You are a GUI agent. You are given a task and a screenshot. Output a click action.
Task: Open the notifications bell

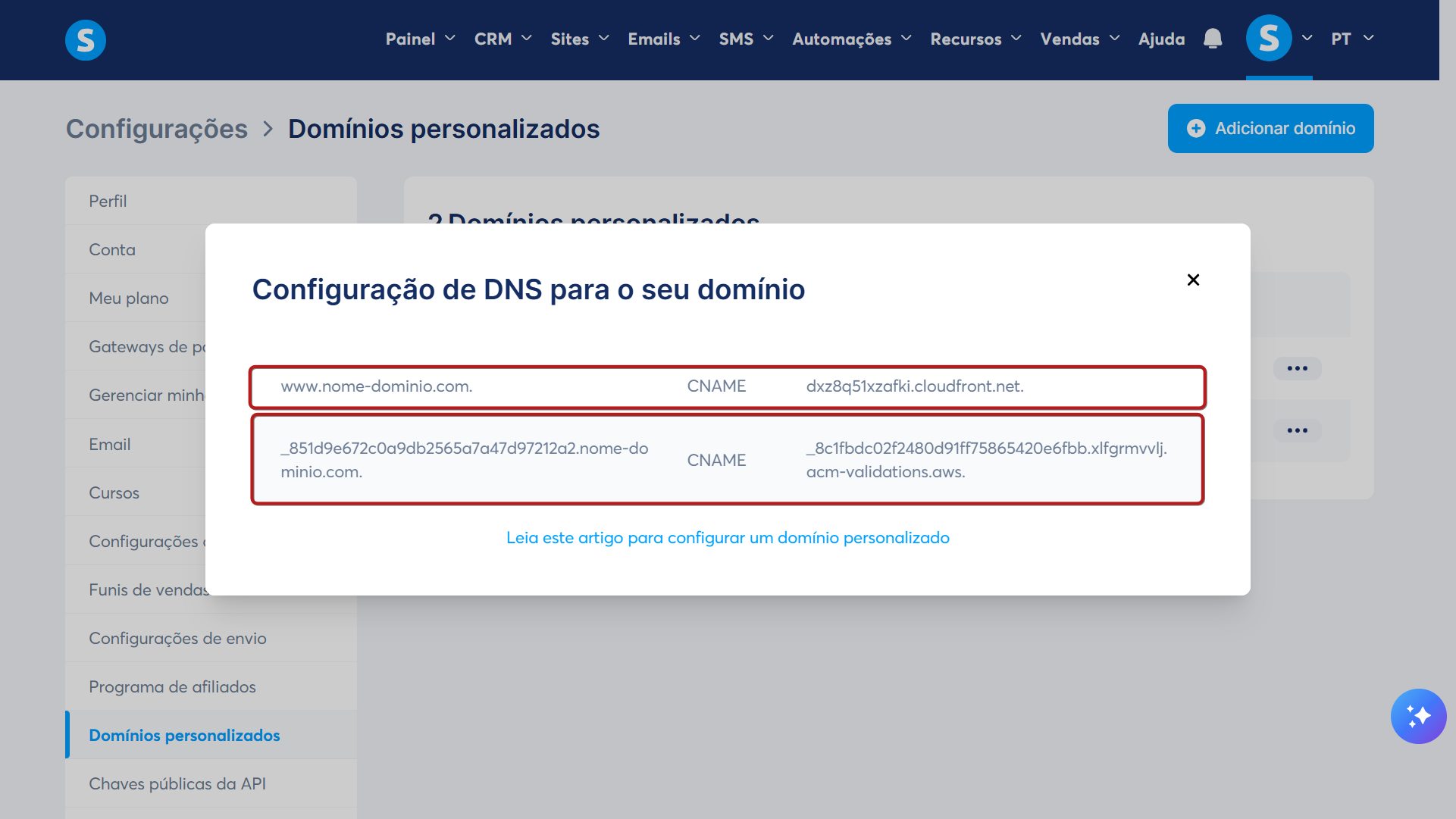[1213, 39]
